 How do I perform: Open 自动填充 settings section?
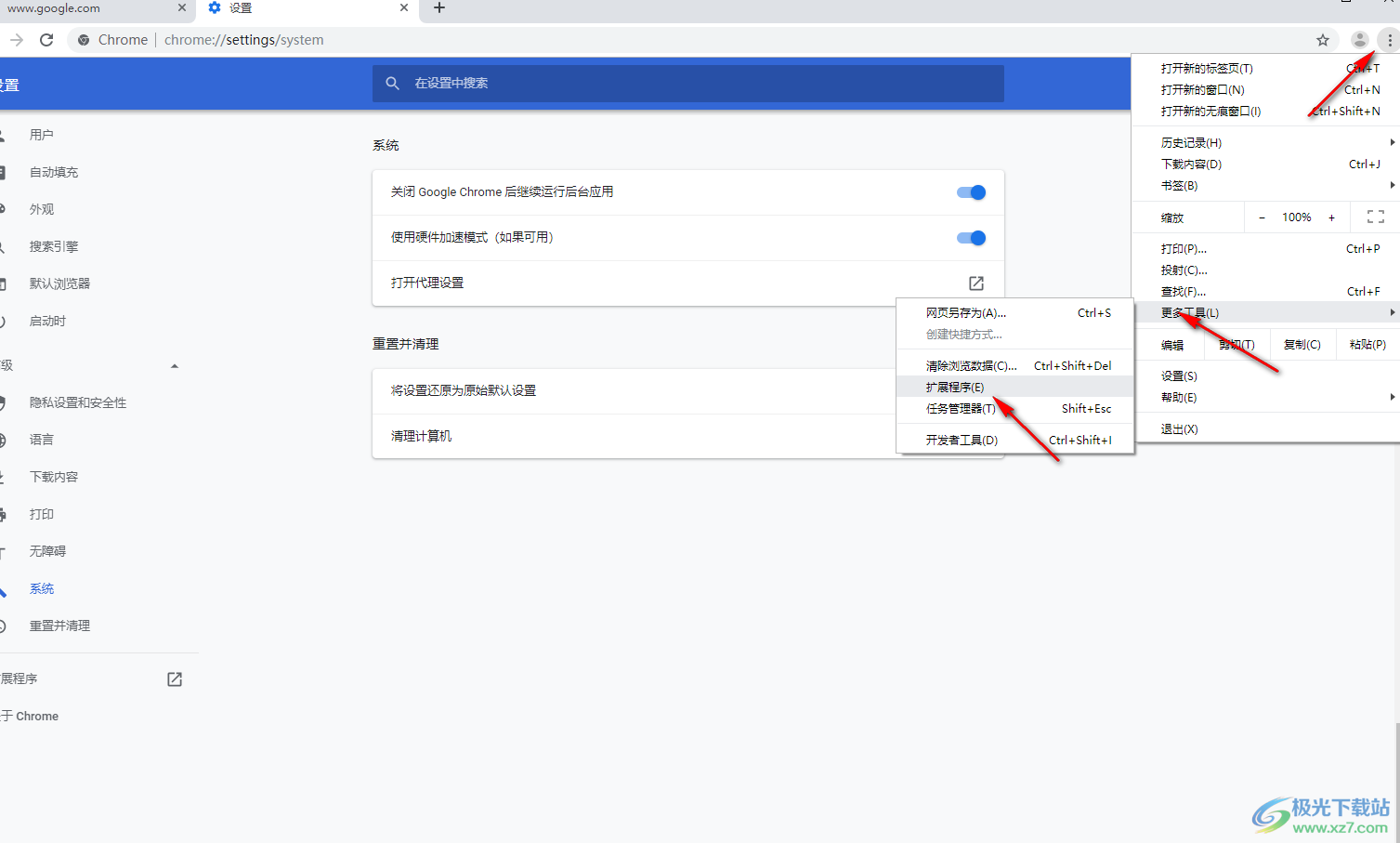pos(54,172)
